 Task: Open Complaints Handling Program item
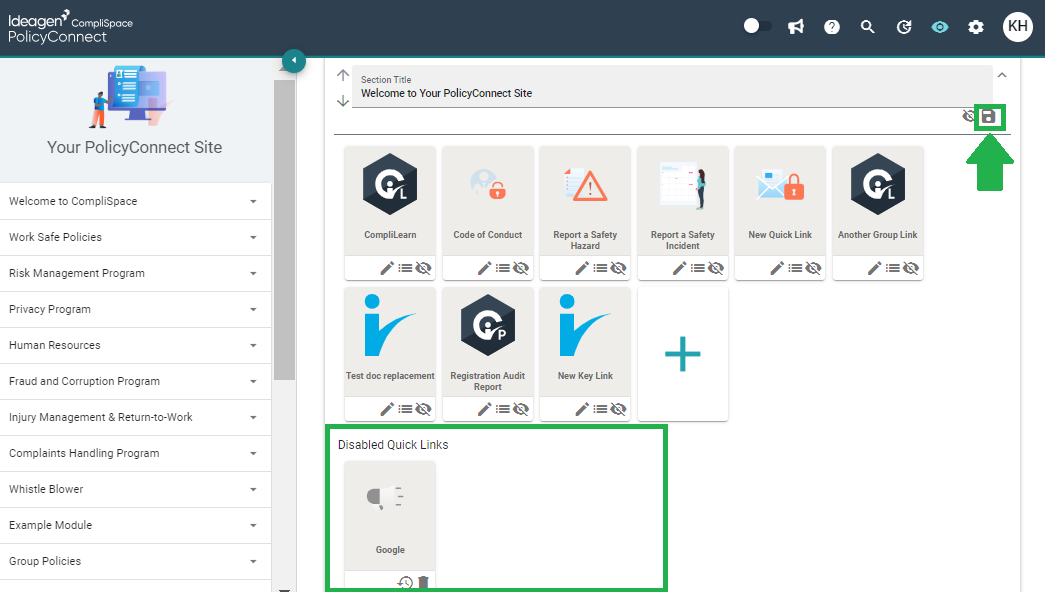135,453
